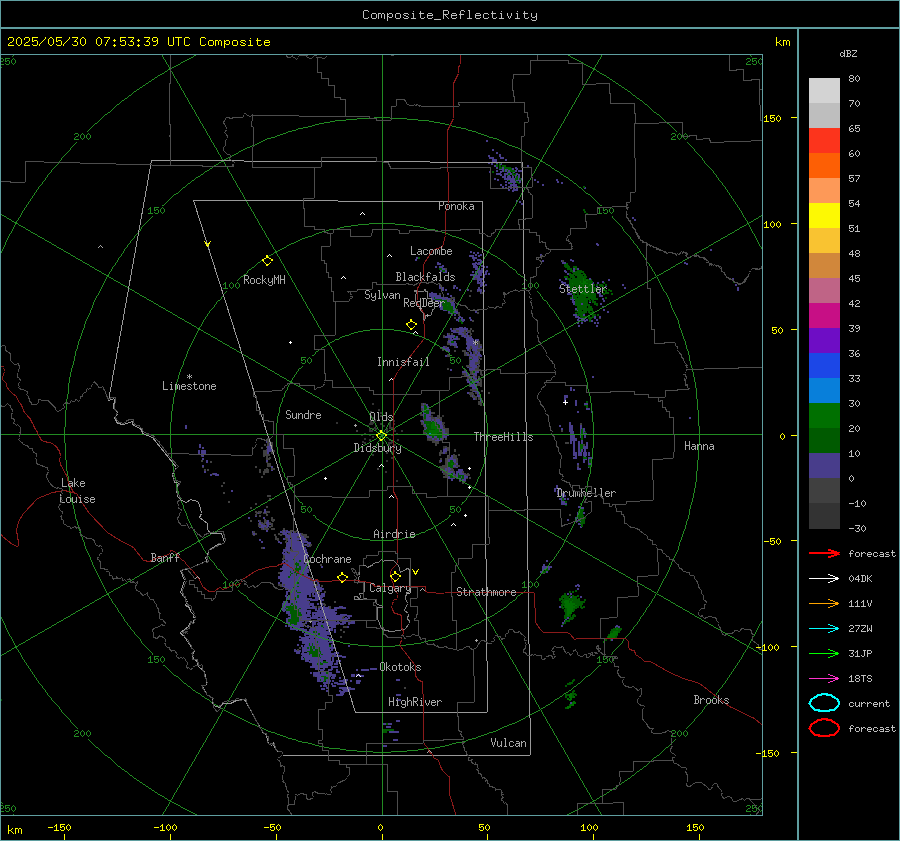
Task: Click the Vulcan town label
Action: 508,743
